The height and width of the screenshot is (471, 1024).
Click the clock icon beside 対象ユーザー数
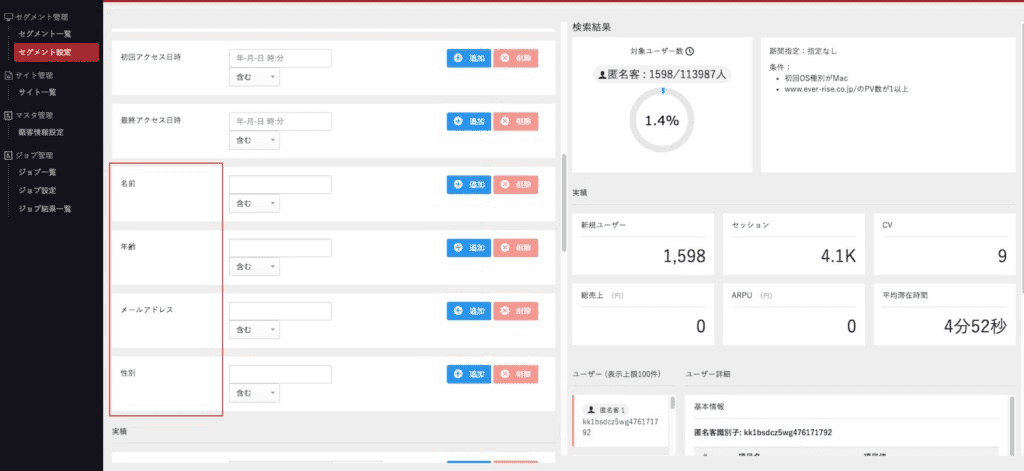(690, 51)
